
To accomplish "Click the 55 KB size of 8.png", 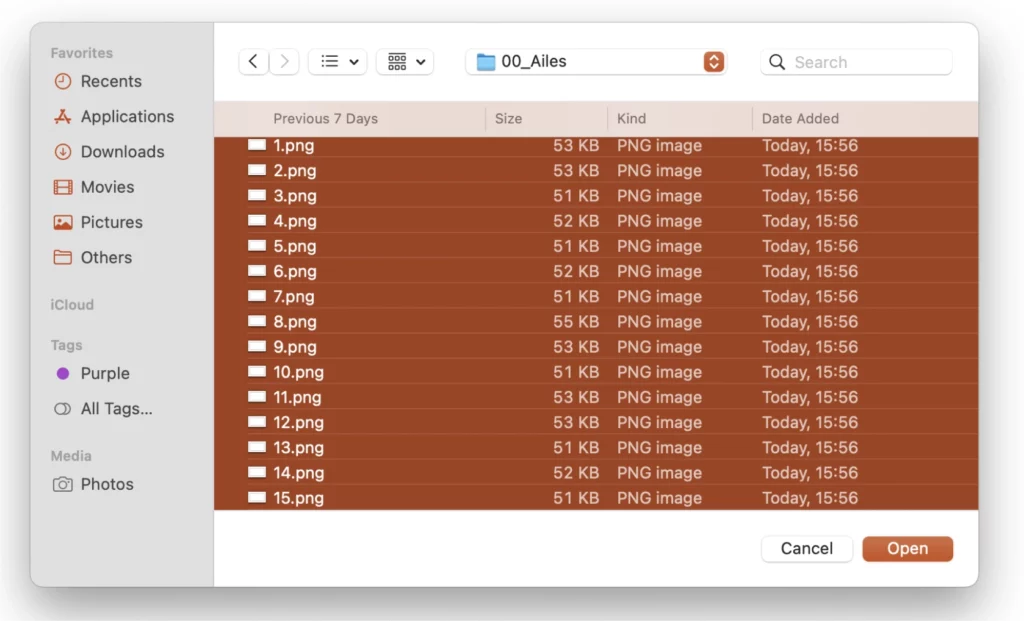I will click(x=576, y=321).
